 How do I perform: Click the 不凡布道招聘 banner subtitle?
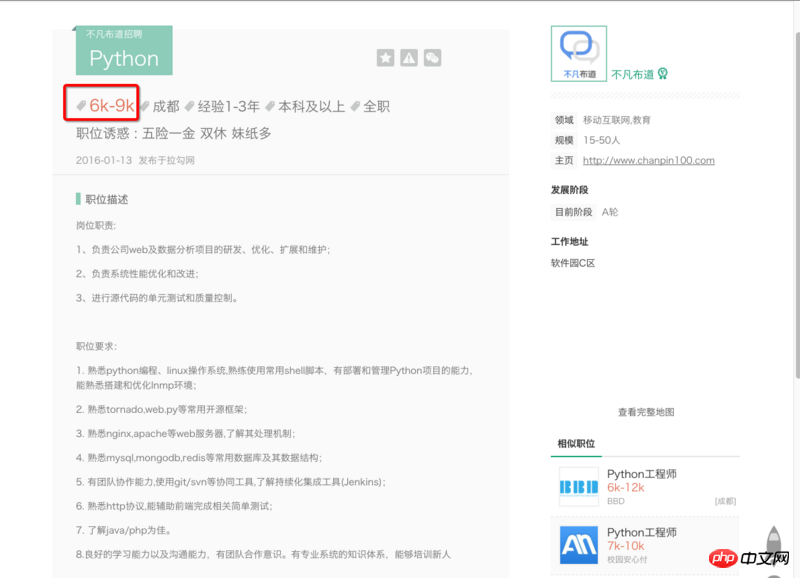coord(114,34)
